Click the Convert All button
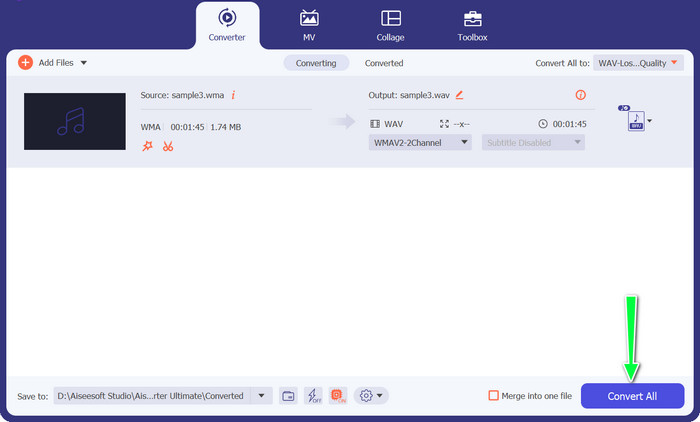Image resolution: width=700 pixels, height=422 pixels. click(x=632, y=396)
